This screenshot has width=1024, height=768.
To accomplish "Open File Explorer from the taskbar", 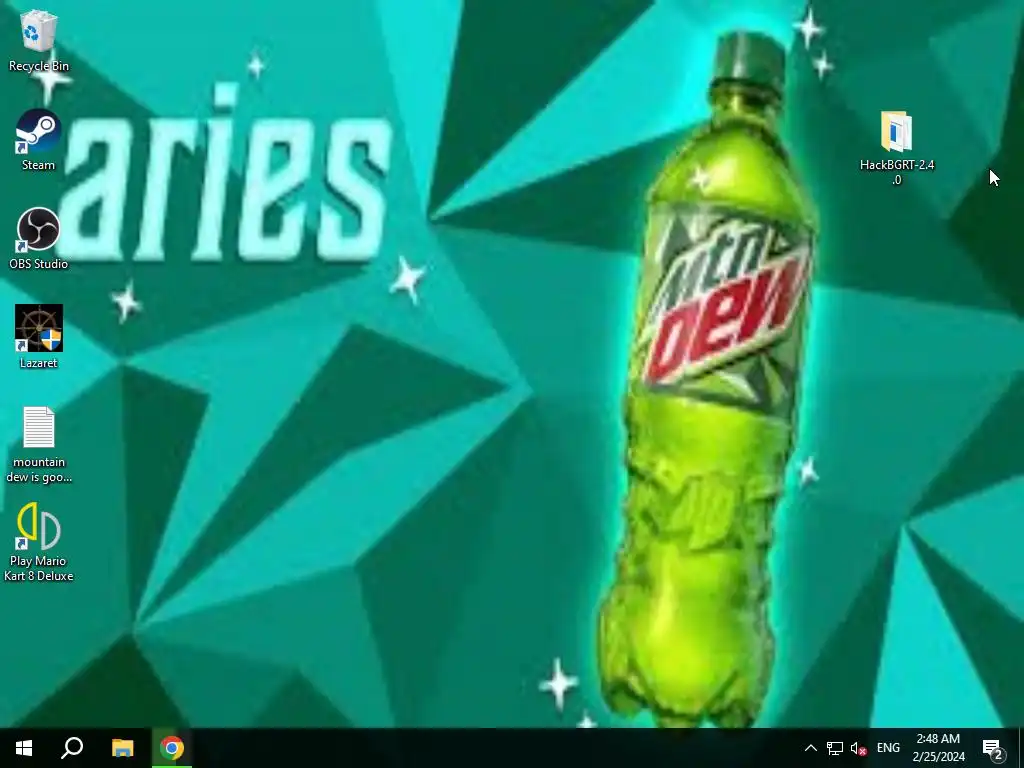I will [122, 748].
